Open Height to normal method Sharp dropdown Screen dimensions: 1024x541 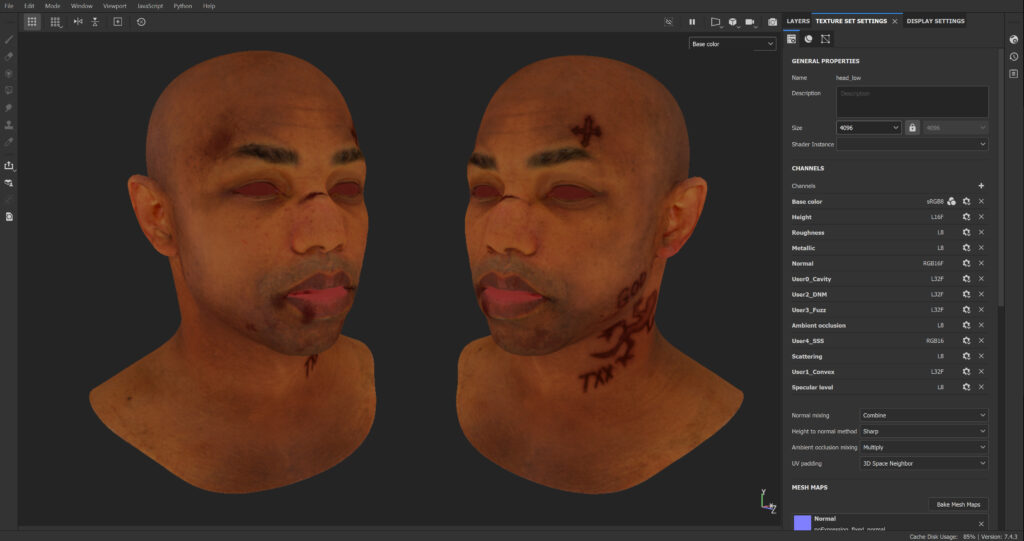923,431
